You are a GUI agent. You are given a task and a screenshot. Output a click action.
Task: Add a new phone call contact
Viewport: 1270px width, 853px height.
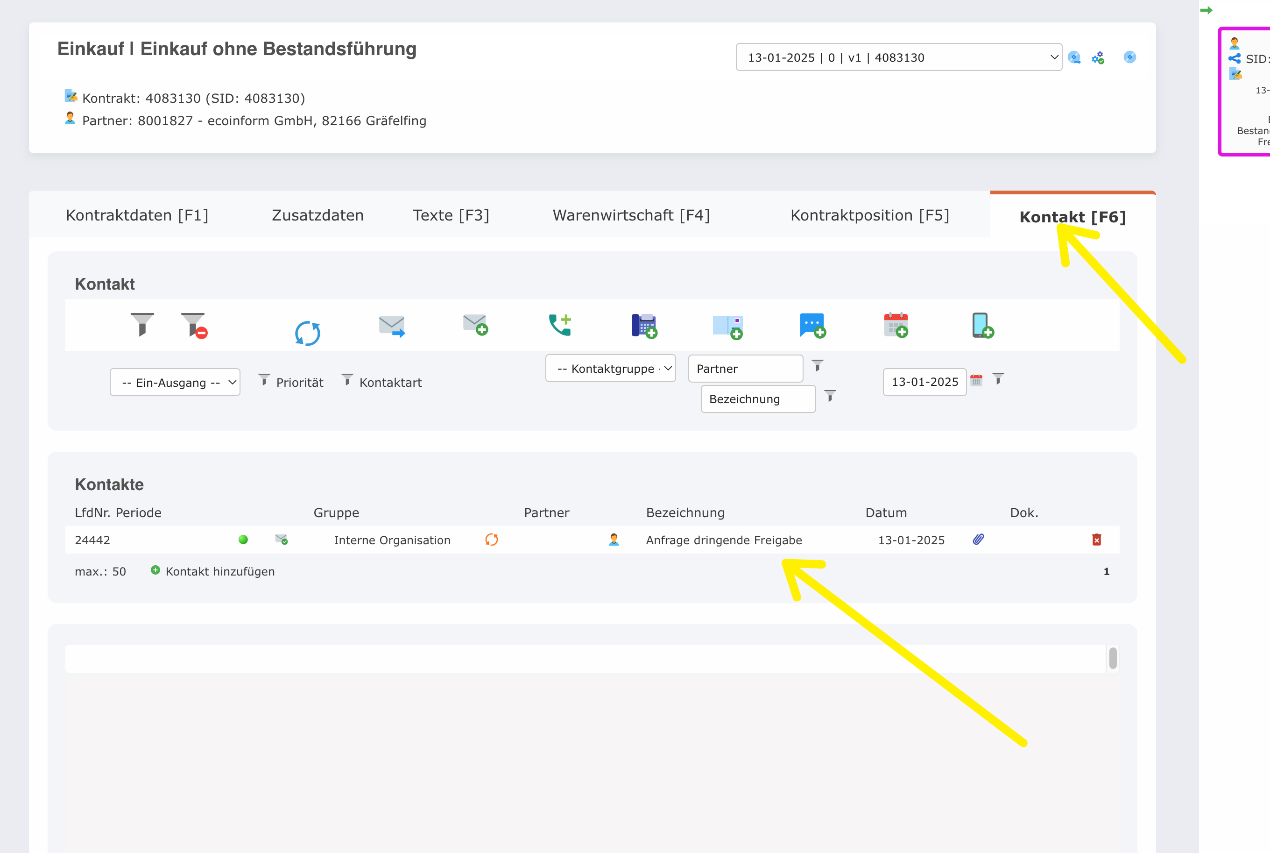tap(560, 325)
